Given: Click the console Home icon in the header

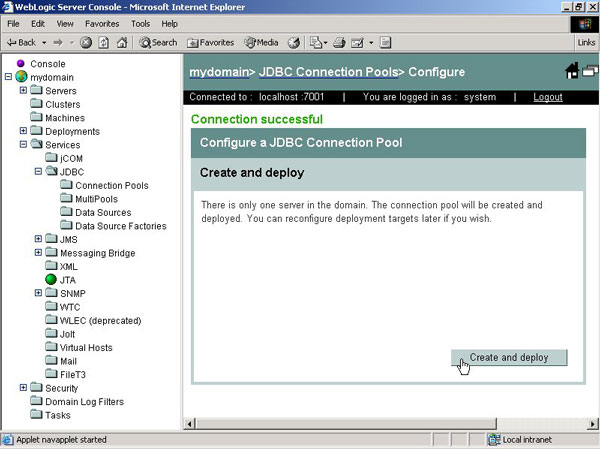Looking at the screenshot, I should [572, 71].
